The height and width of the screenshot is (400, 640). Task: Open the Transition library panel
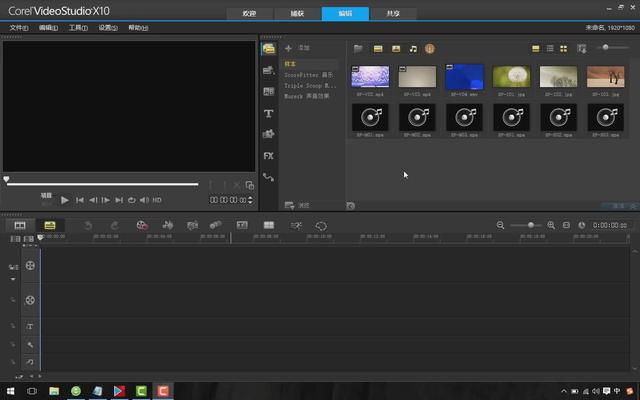268,92
